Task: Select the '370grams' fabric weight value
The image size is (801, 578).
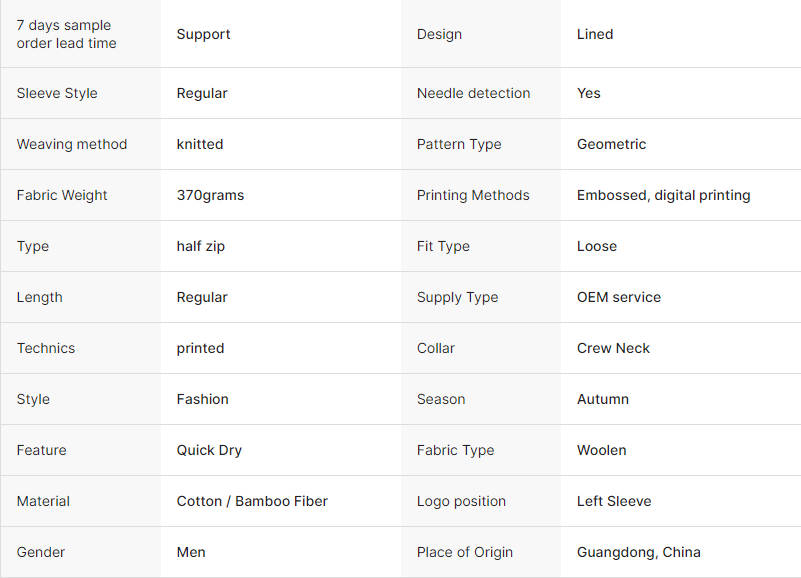Action: (210, 195)
